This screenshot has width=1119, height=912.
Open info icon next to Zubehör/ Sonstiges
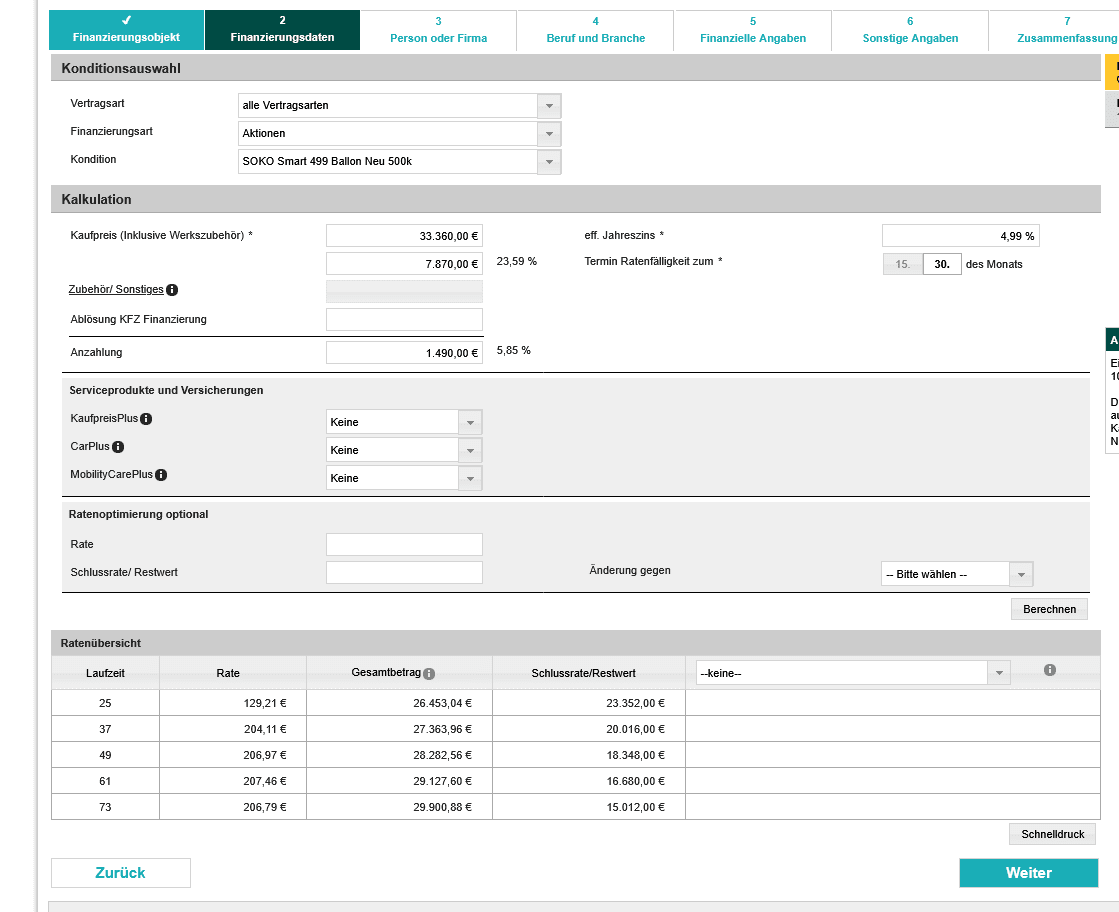(172, 290)
